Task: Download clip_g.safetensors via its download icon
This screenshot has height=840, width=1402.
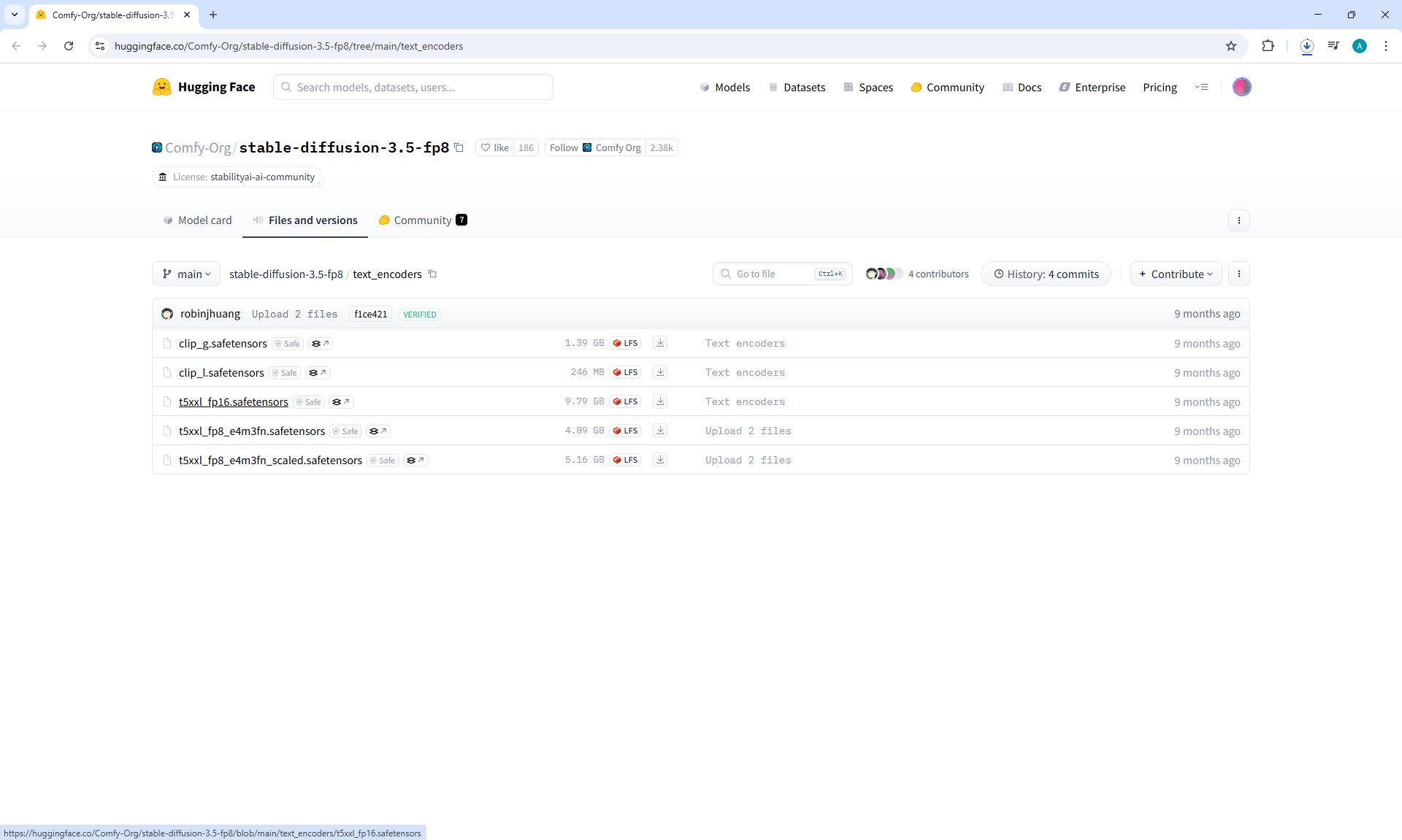Action: pyautogui.click(x=660, y=343)
